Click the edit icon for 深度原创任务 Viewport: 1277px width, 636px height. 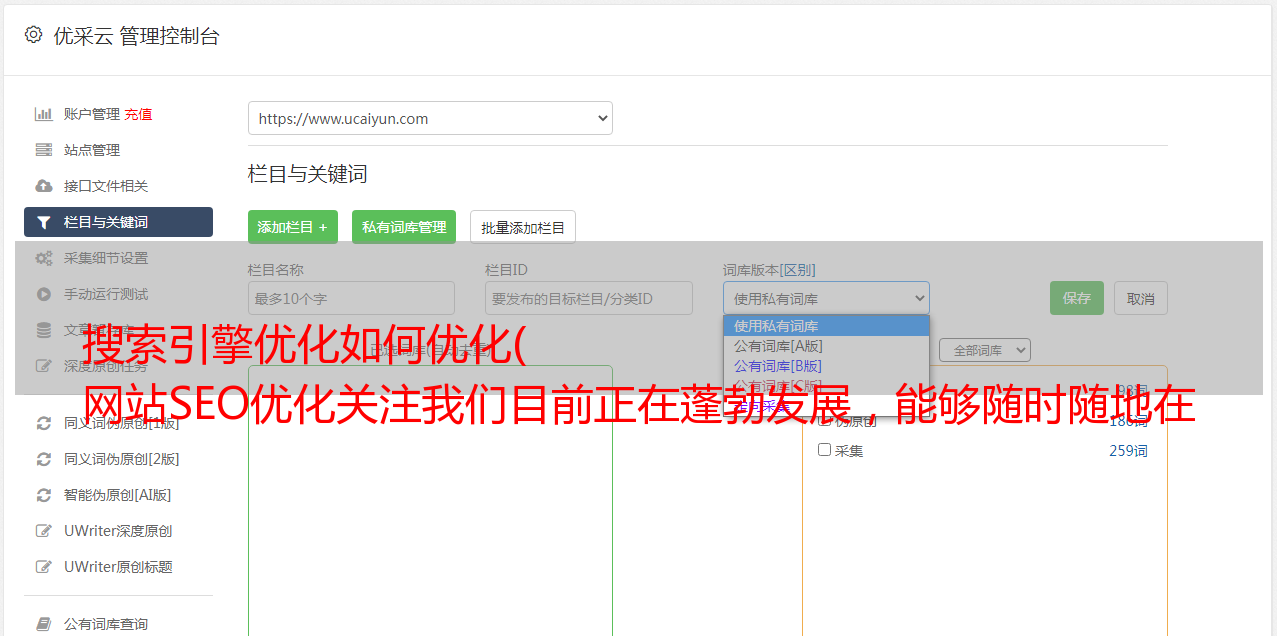click(44, 366)
